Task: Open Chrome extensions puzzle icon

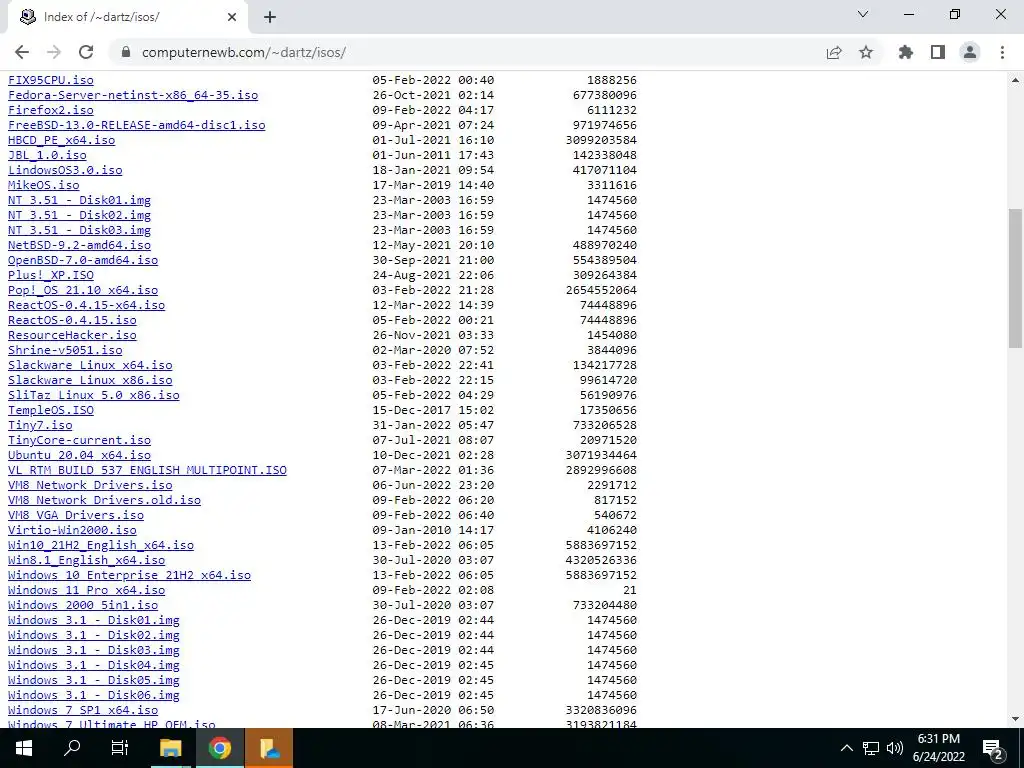Action: tap(906, 52)
